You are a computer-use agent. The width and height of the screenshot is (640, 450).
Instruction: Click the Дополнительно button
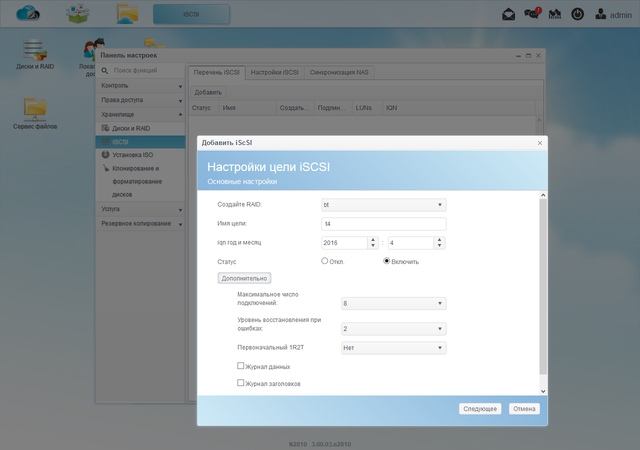(244, 278)
